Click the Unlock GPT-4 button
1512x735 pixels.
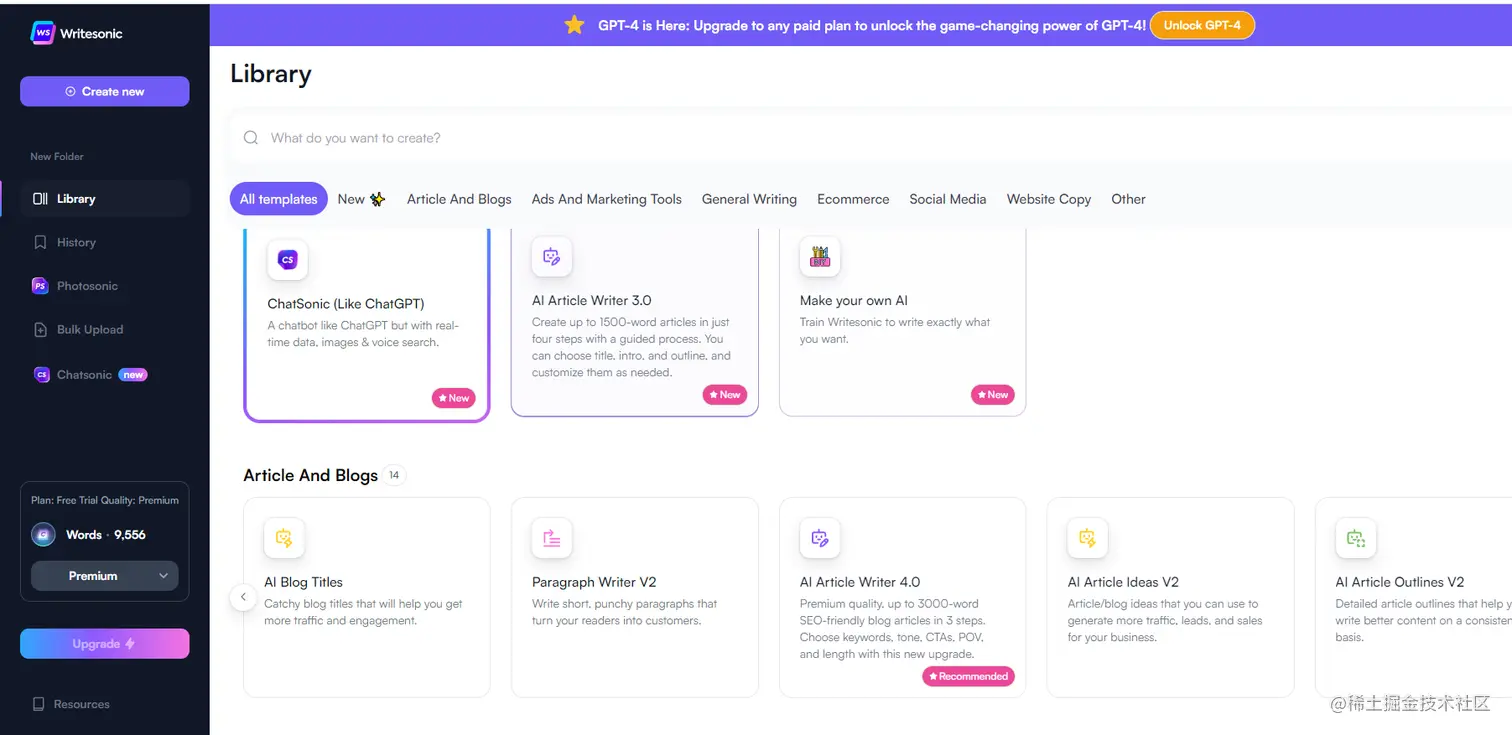[x=1202, y=25]
